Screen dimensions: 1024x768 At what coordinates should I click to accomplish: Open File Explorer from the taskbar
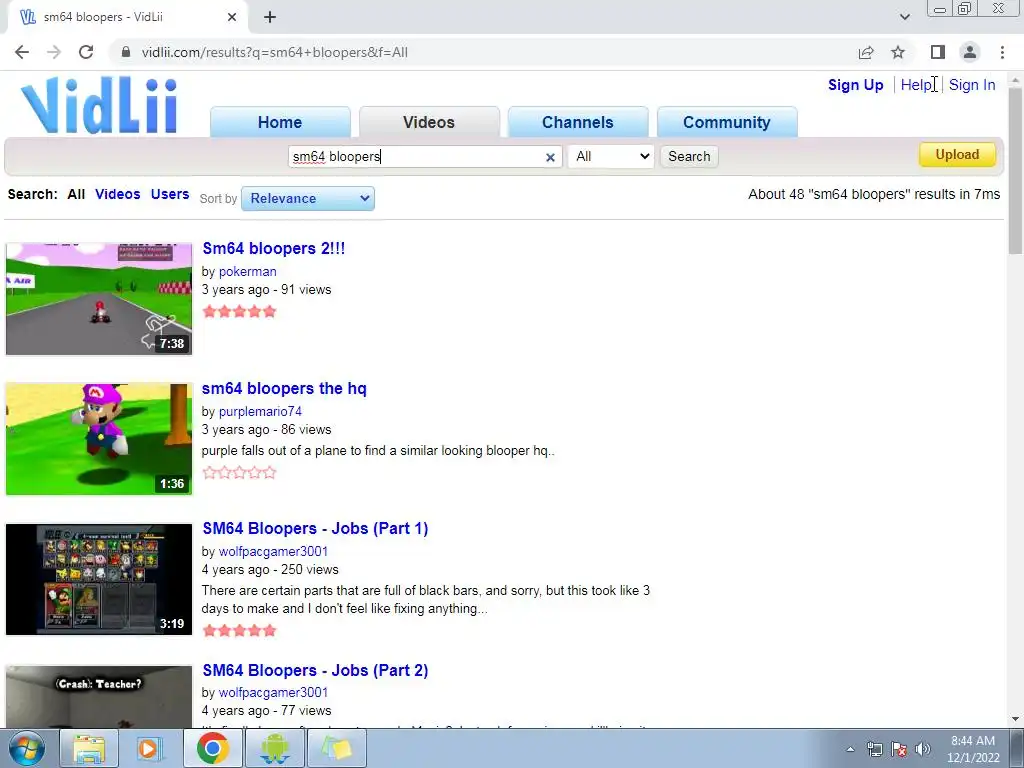coord(89,748)
